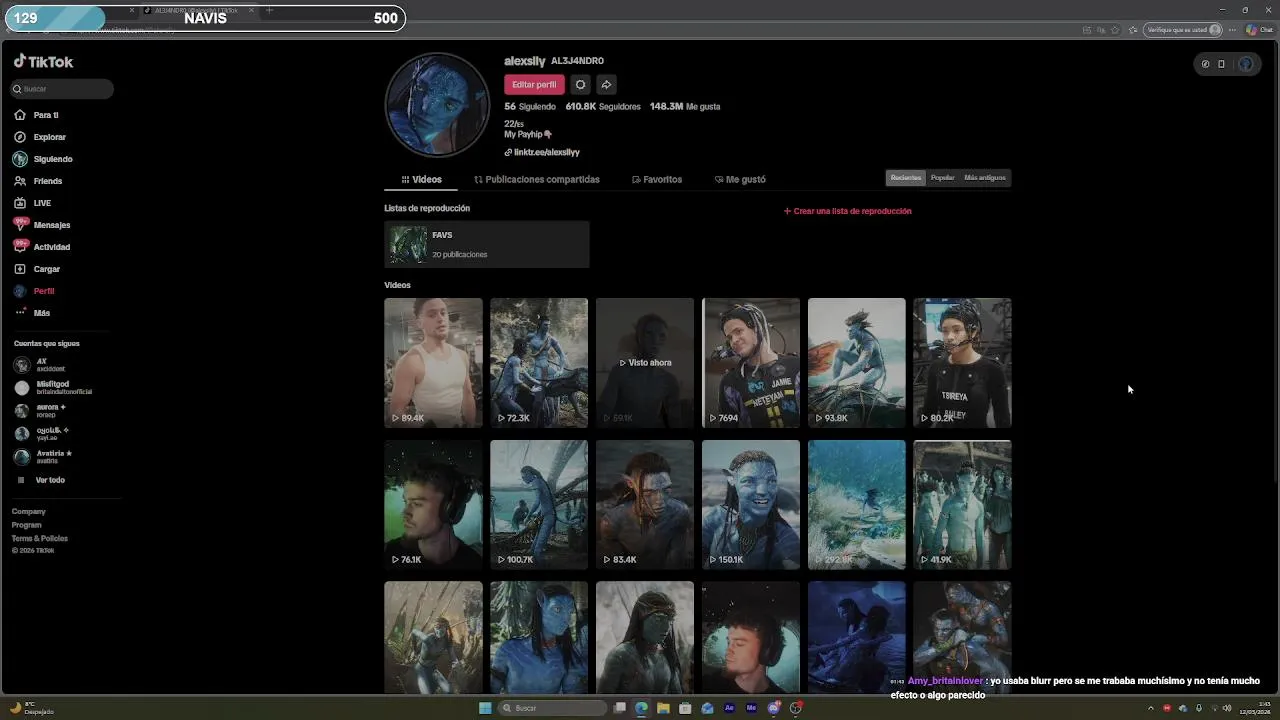This screenshot has width=1280, height=720.
Task: Expand Ver todo followed accounts
Action: [x=49, y=480]
